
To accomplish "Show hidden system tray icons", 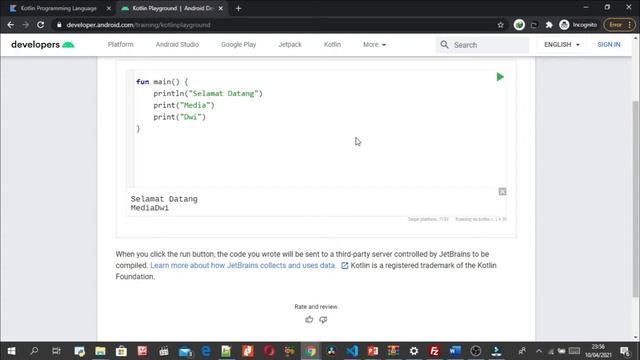I will (539, 351).
